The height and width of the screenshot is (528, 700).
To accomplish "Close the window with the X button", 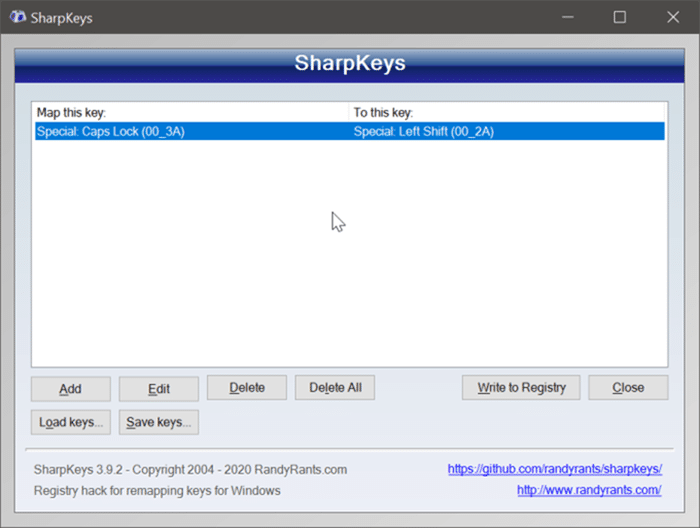I will tap(673, 17).
